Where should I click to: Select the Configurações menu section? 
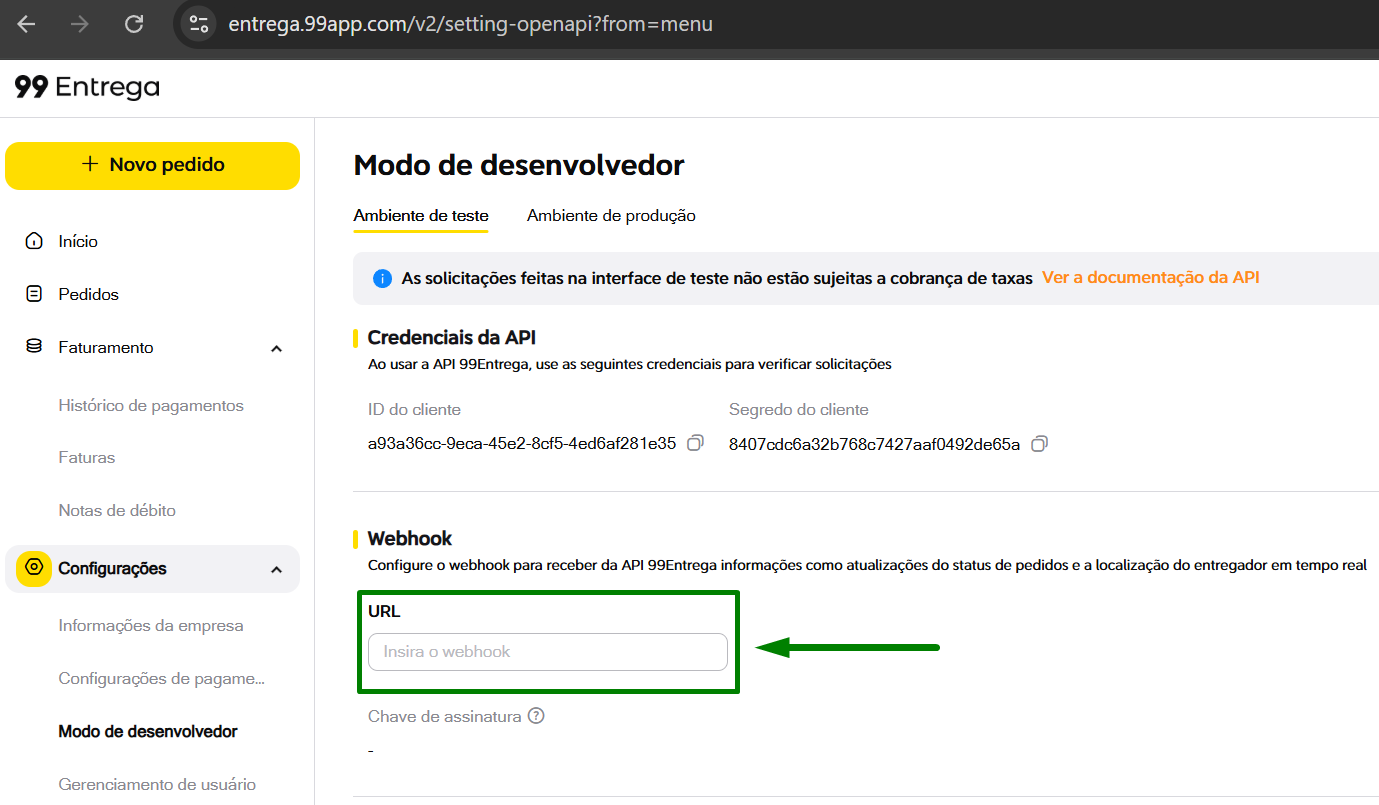pyautogui.click(x=152, y=569)
